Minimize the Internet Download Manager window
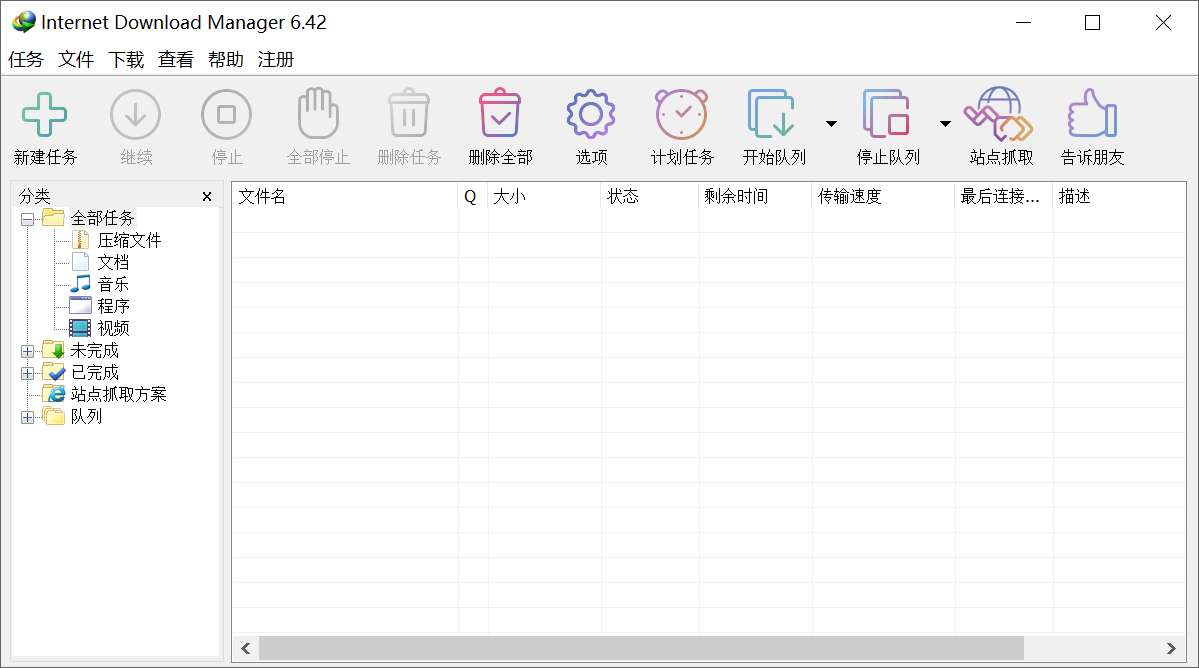The height and width of the screenshot is (668, 1199). click(1023, 23)
